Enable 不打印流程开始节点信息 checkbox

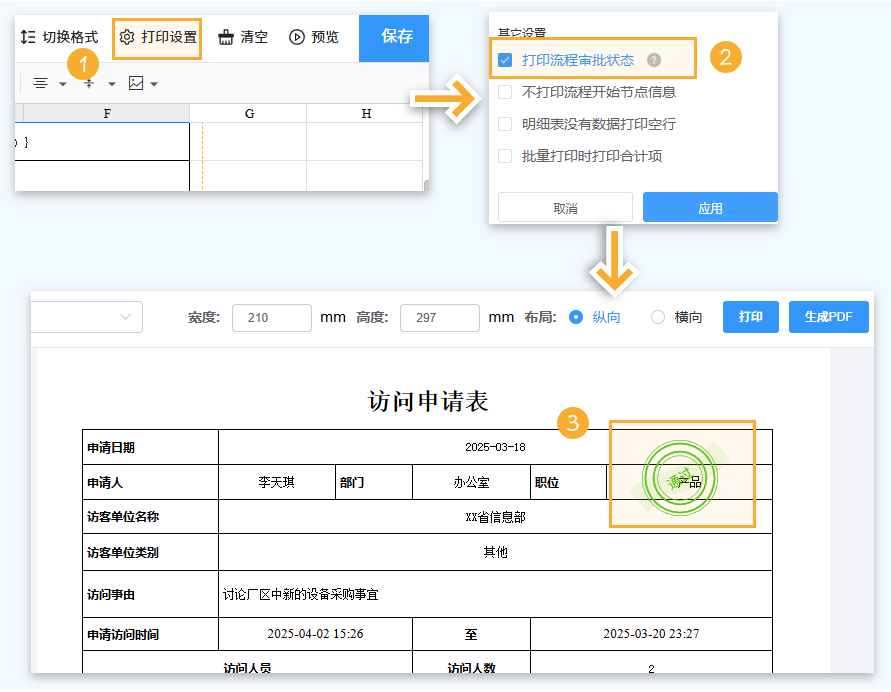coord(505,92)
